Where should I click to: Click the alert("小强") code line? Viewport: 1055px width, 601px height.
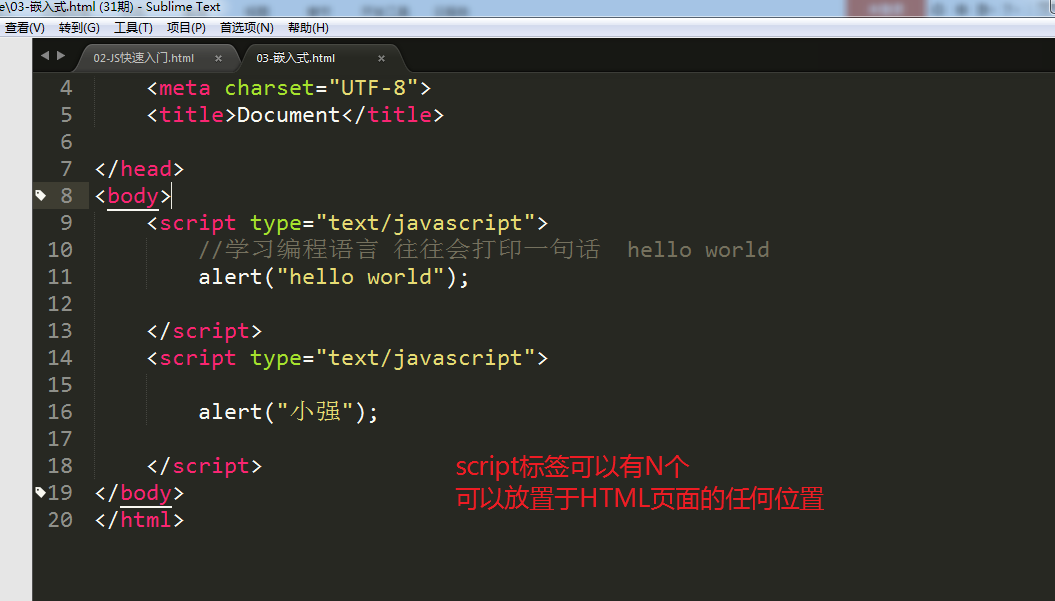coord(288,412)
